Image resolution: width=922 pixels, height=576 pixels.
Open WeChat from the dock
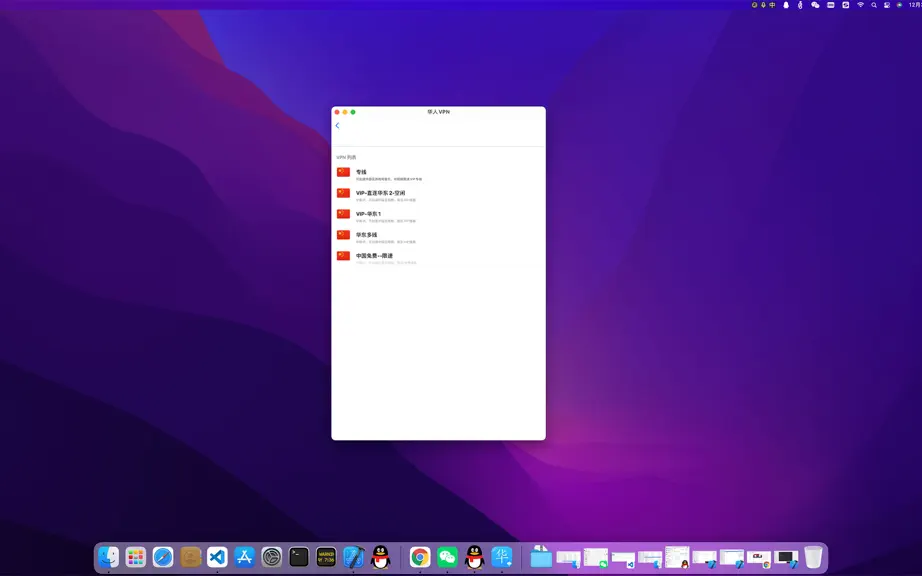pos(447,557)
